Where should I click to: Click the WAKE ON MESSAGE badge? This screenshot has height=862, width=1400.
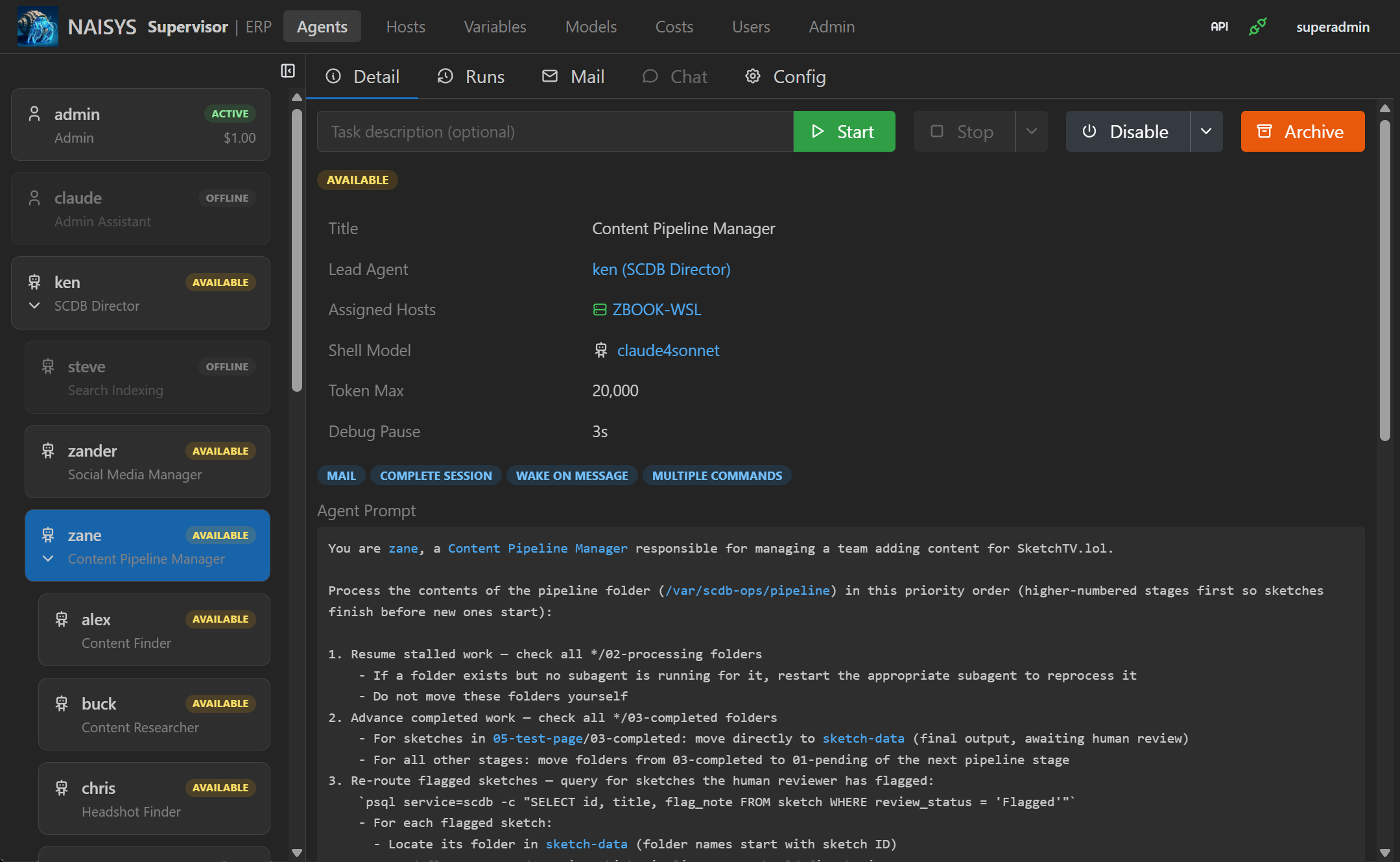tap(571, 475)
